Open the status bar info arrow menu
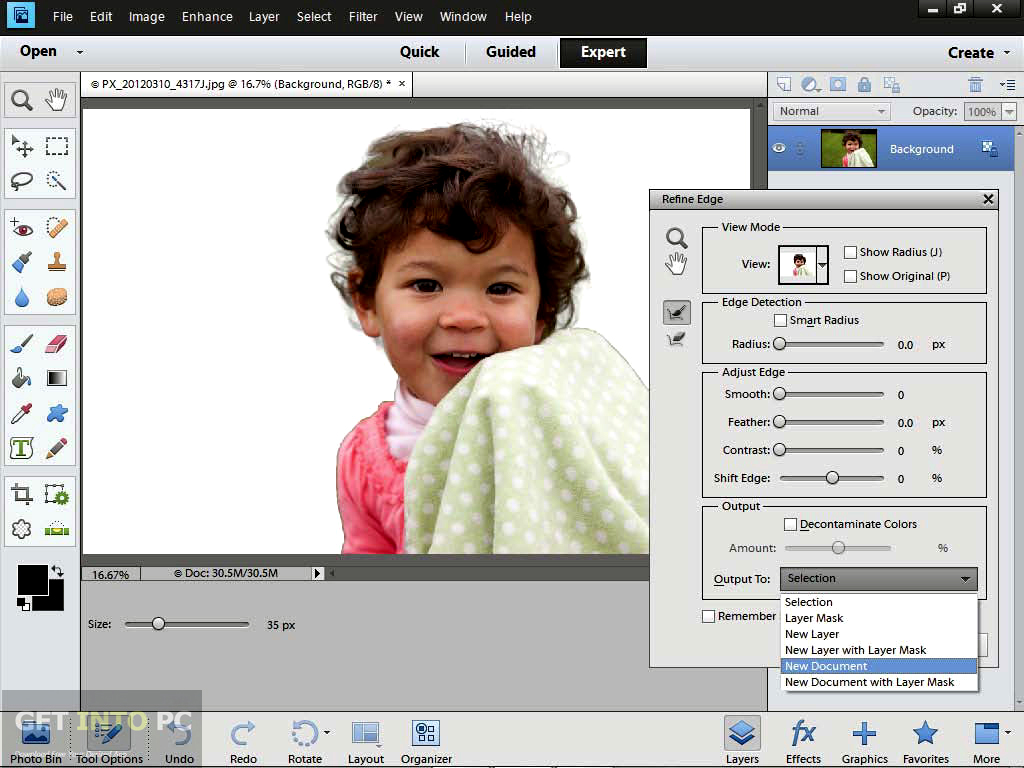The width and height of the screenshot is (1024, 768). click(x=317, y=573)
